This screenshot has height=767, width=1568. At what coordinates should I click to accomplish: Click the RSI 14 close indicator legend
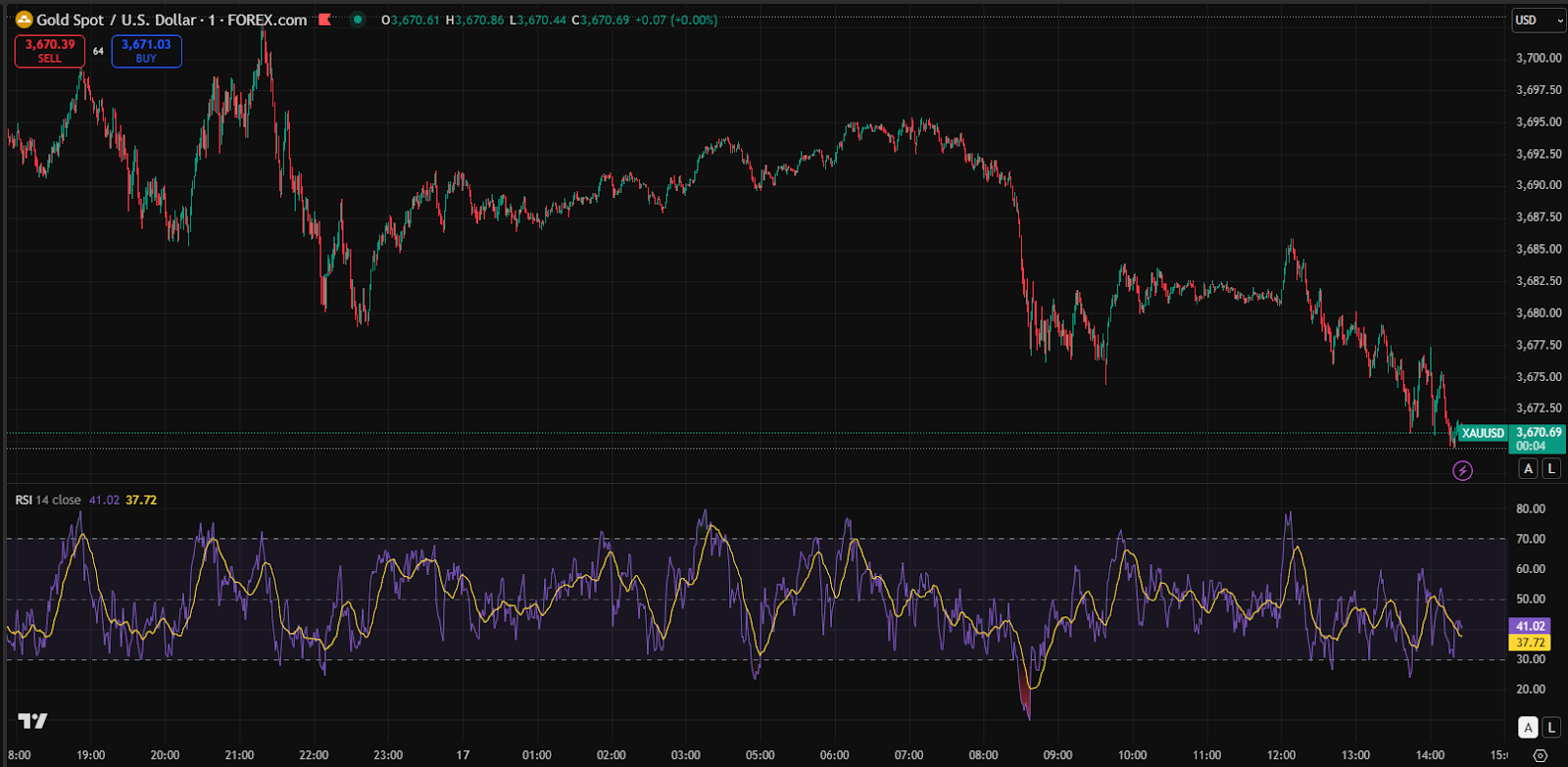point(49,500)
